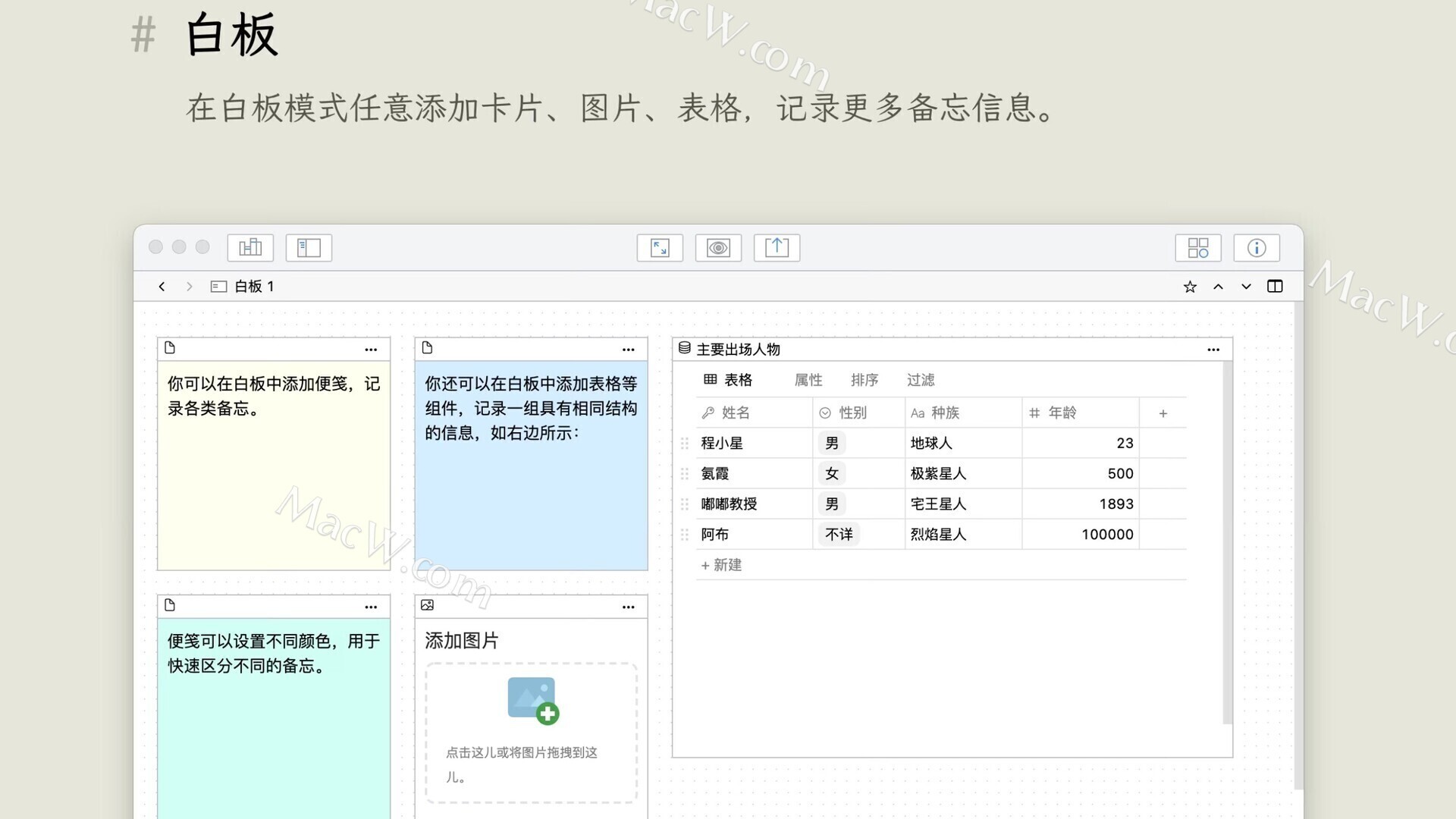
Task: Click database icon beside 主要出场人物
Action: coord(684,348)
